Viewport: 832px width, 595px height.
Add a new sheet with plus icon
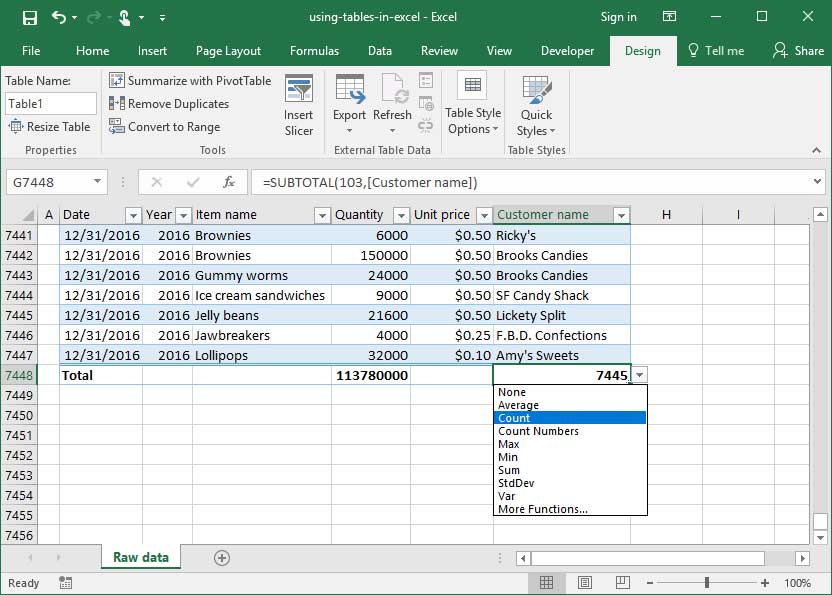point(222,558)
